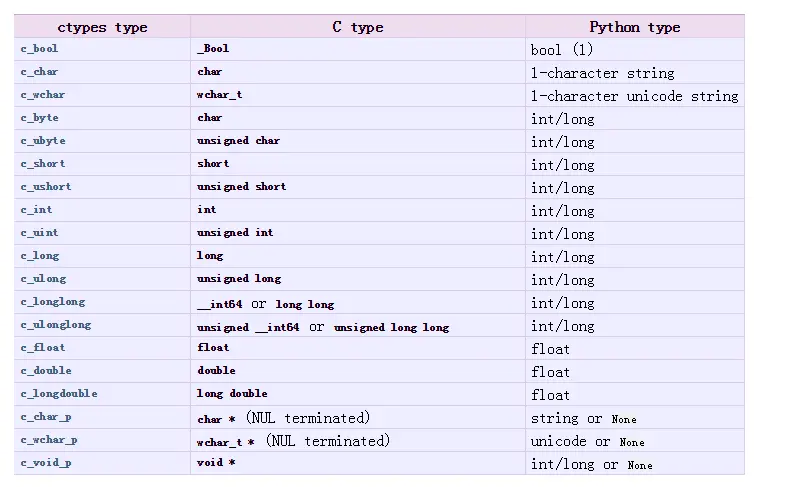Click the c_ulonglong type link
The height and width of the screenshot is (487, 795).
[x=55, y=325]
